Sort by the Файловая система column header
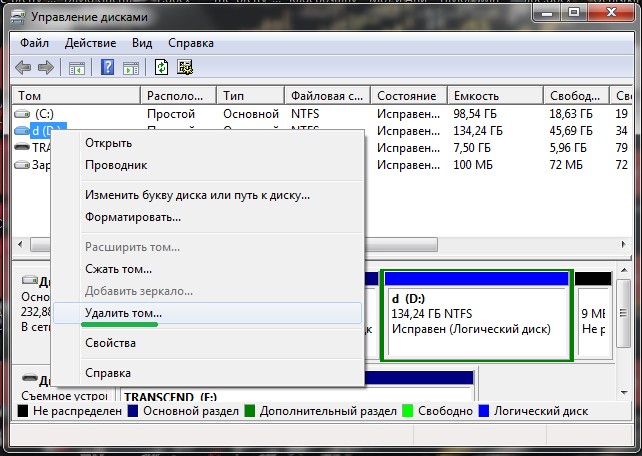Screen dimensions: 642x456 328,95
